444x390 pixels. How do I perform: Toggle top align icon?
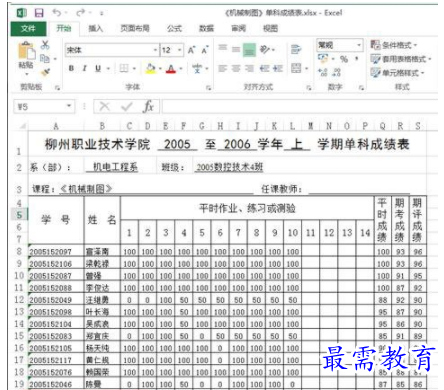(223, 48)
